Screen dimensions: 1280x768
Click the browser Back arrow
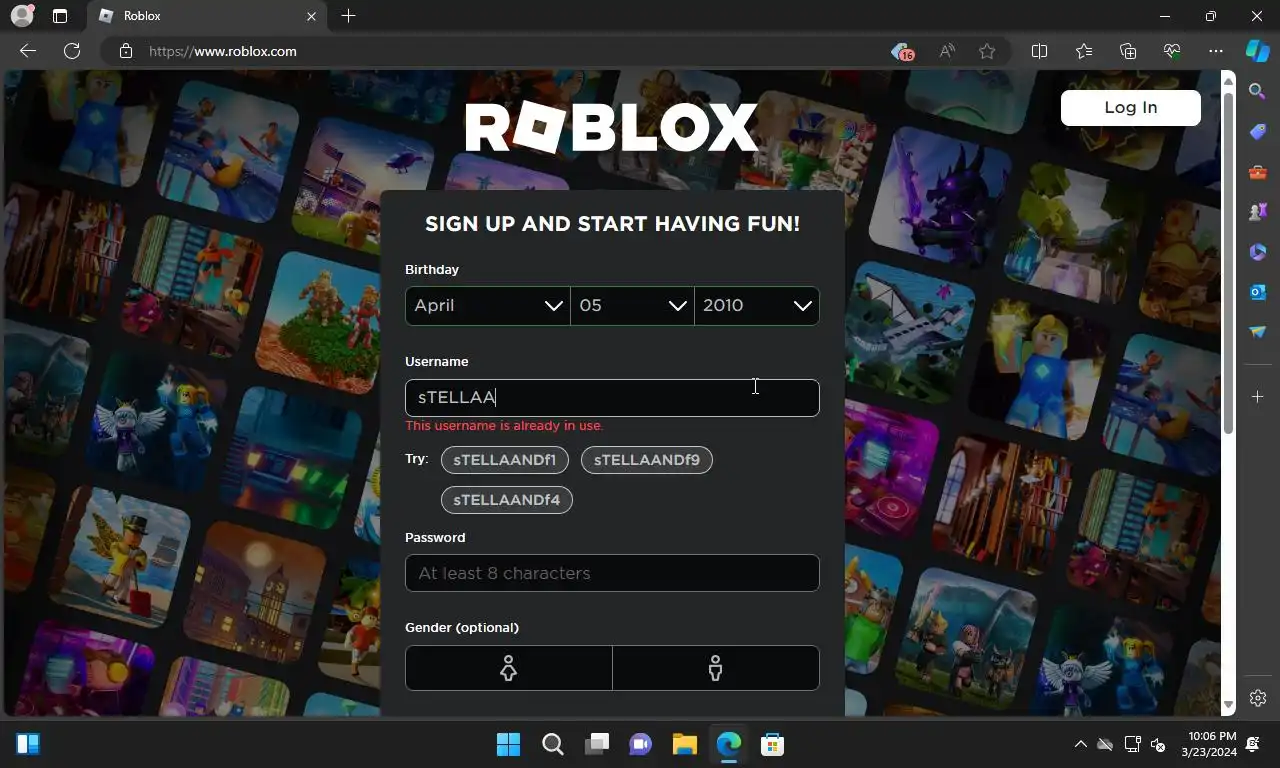coord(28,51)
